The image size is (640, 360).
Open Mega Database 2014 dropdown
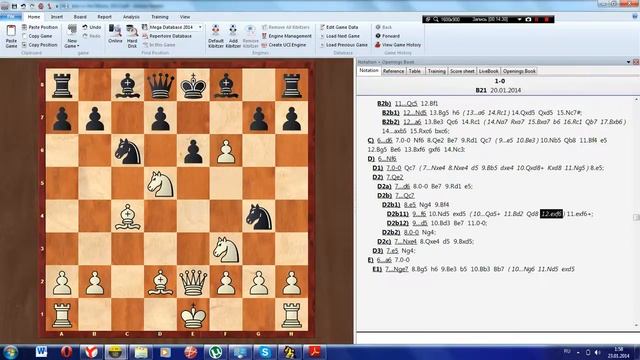tap(200, 27)
